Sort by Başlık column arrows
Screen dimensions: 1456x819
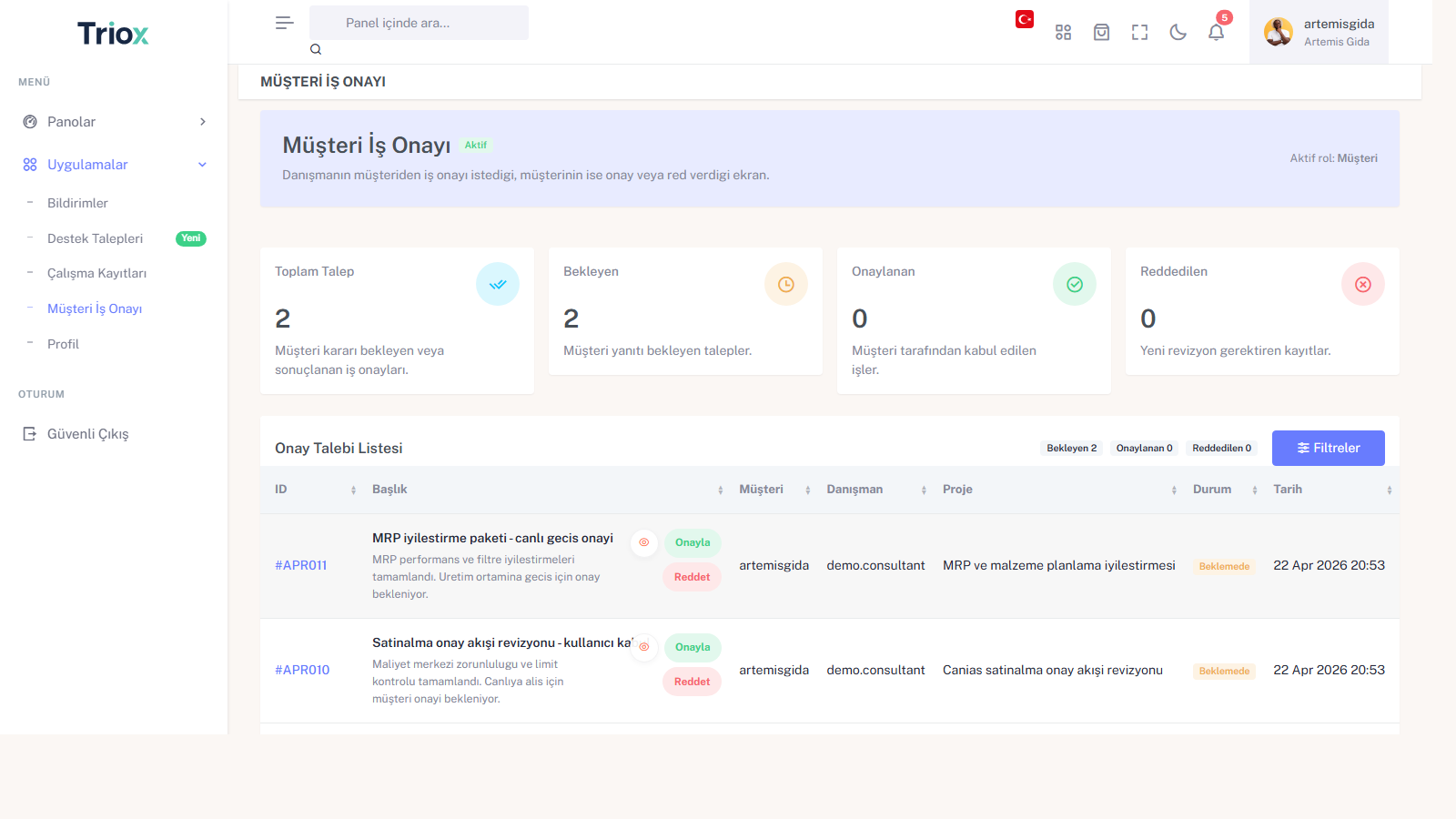click(721, 490)
